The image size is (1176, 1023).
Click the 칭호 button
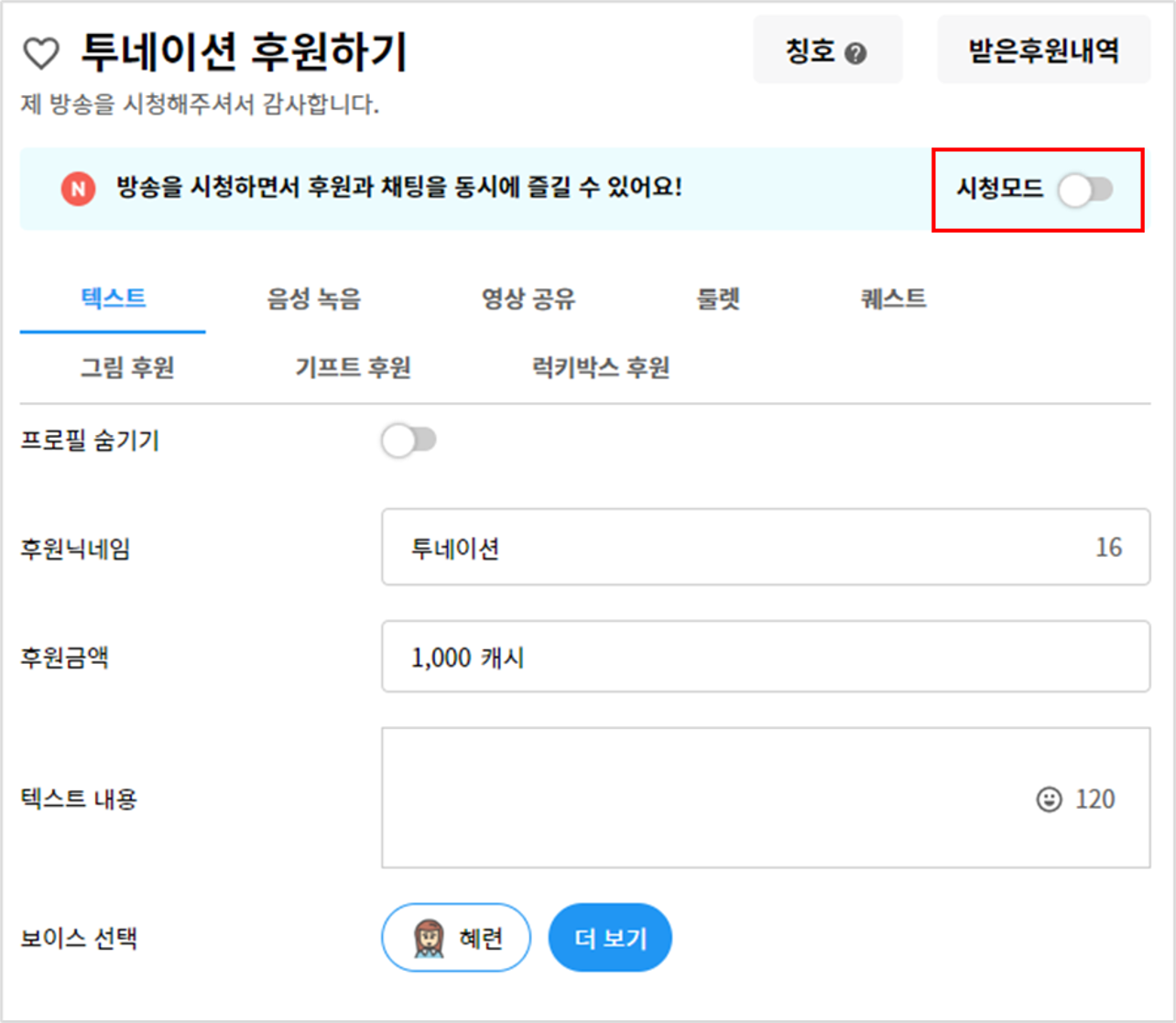tap(827, 49)
